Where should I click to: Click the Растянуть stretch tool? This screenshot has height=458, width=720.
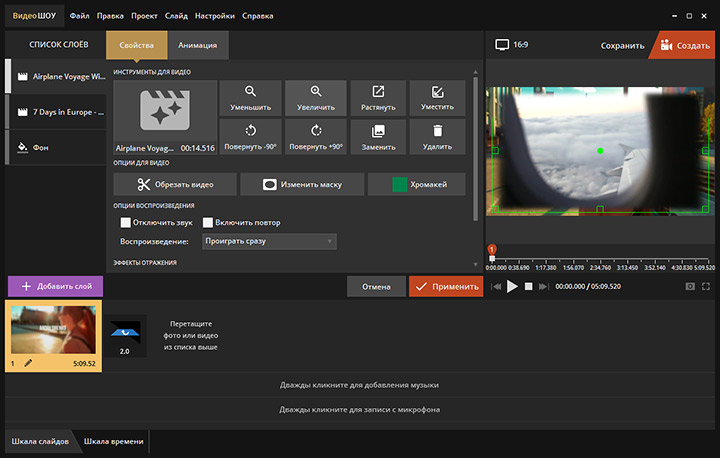(378, 97)
